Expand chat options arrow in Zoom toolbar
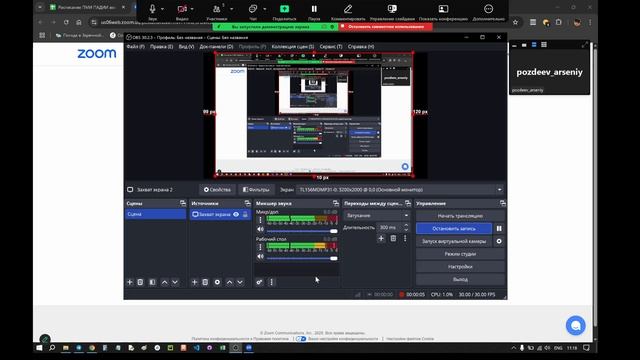 point(264,9)
